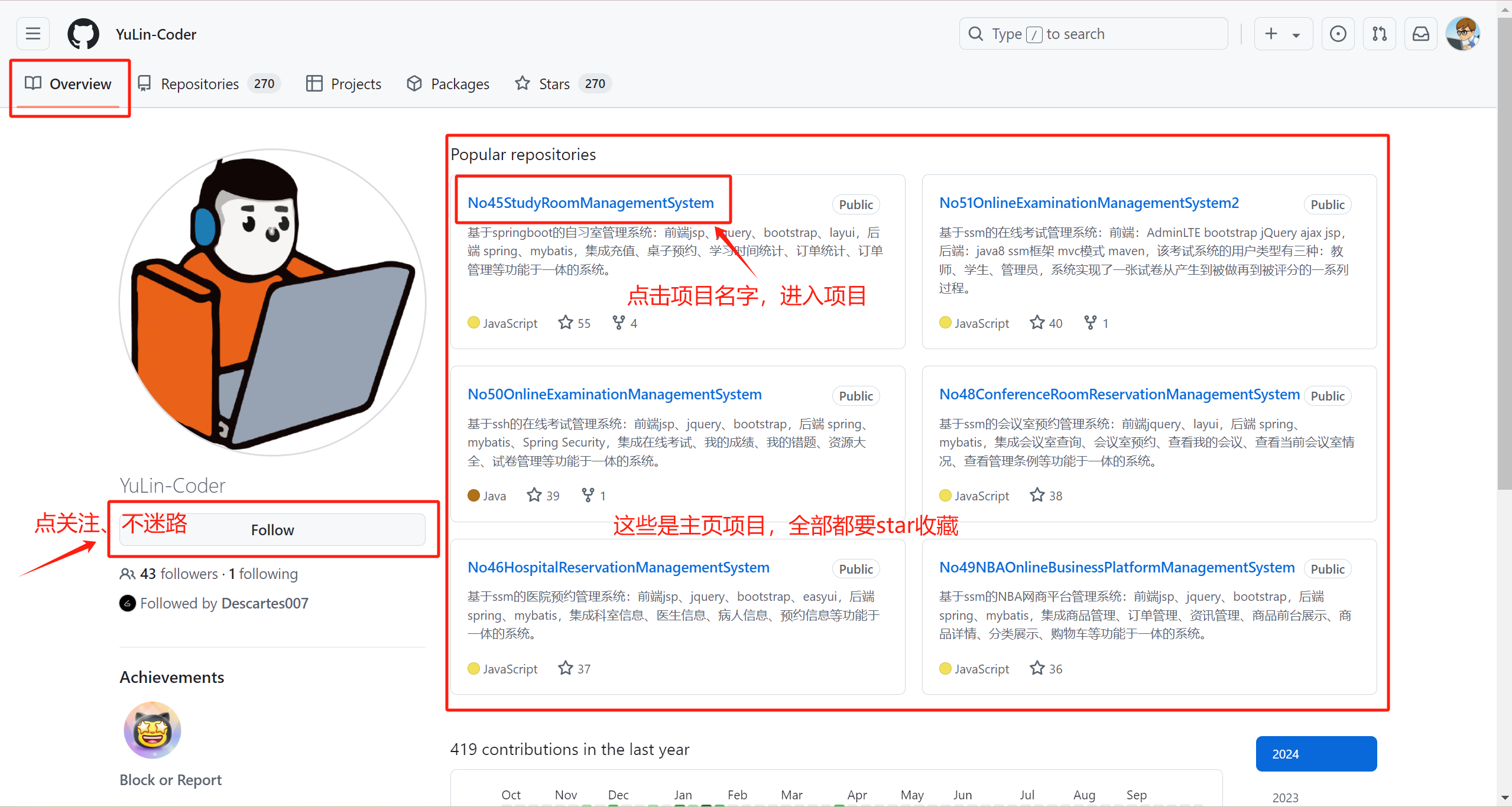View 36 stargazers of No49 repo
The image size is (1512, 807).
[1046, 669]
